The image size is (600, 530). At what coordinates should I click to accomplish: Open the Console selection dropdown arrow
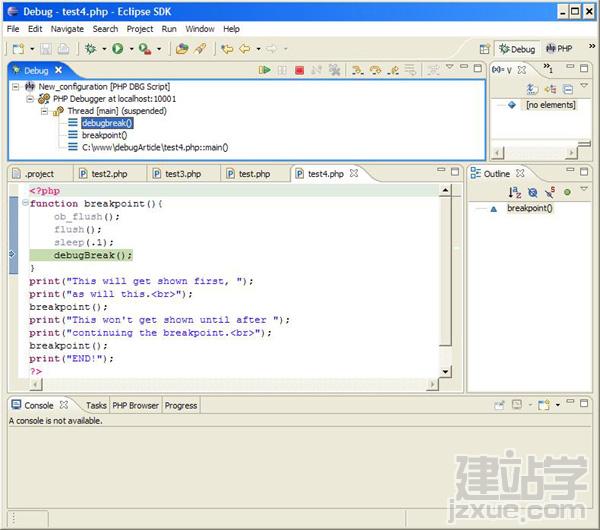[x=530, y=405]
